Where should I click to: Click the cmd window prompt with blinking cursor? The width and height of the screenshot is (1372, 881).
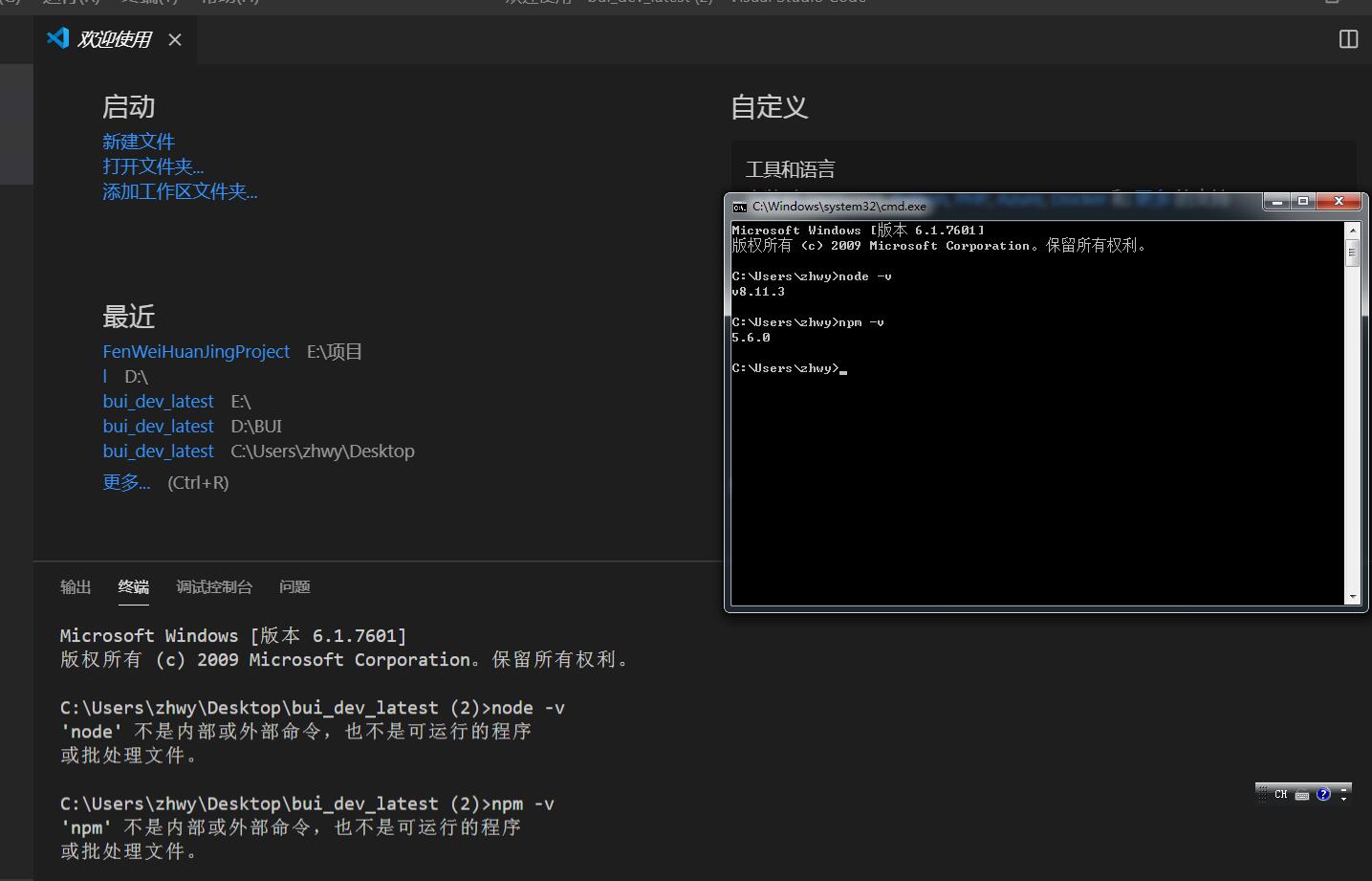(x=789, y=368)
